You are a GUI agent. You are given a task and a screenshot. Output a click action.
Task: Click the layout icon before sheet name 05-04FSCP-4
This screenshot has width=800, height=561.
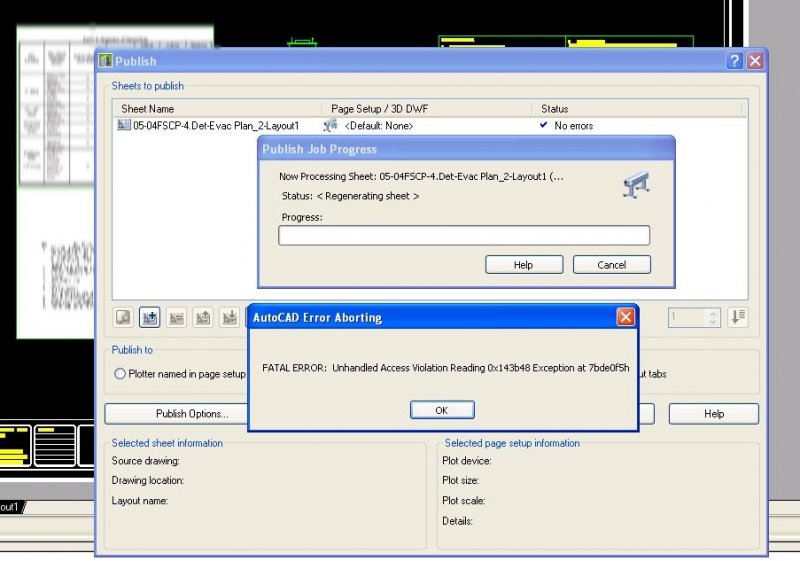point(123,125)
